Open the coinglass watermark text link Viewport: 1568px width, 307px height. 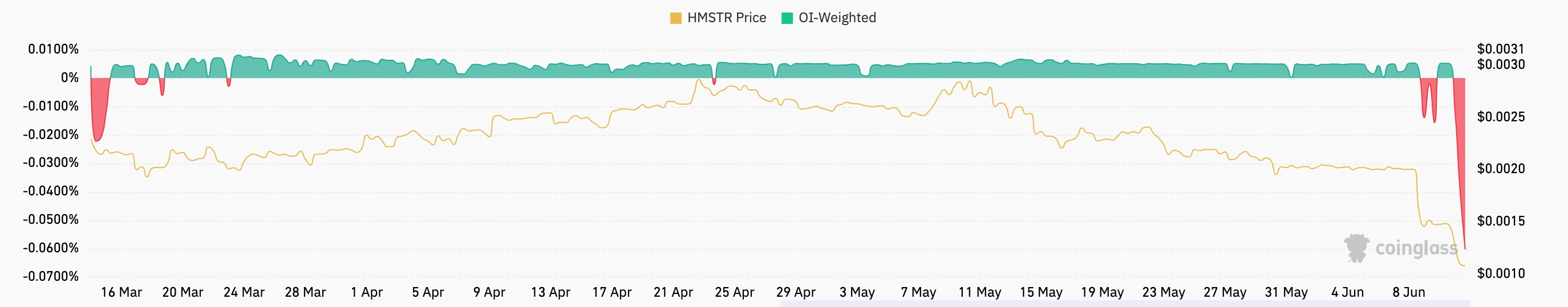1416,248
